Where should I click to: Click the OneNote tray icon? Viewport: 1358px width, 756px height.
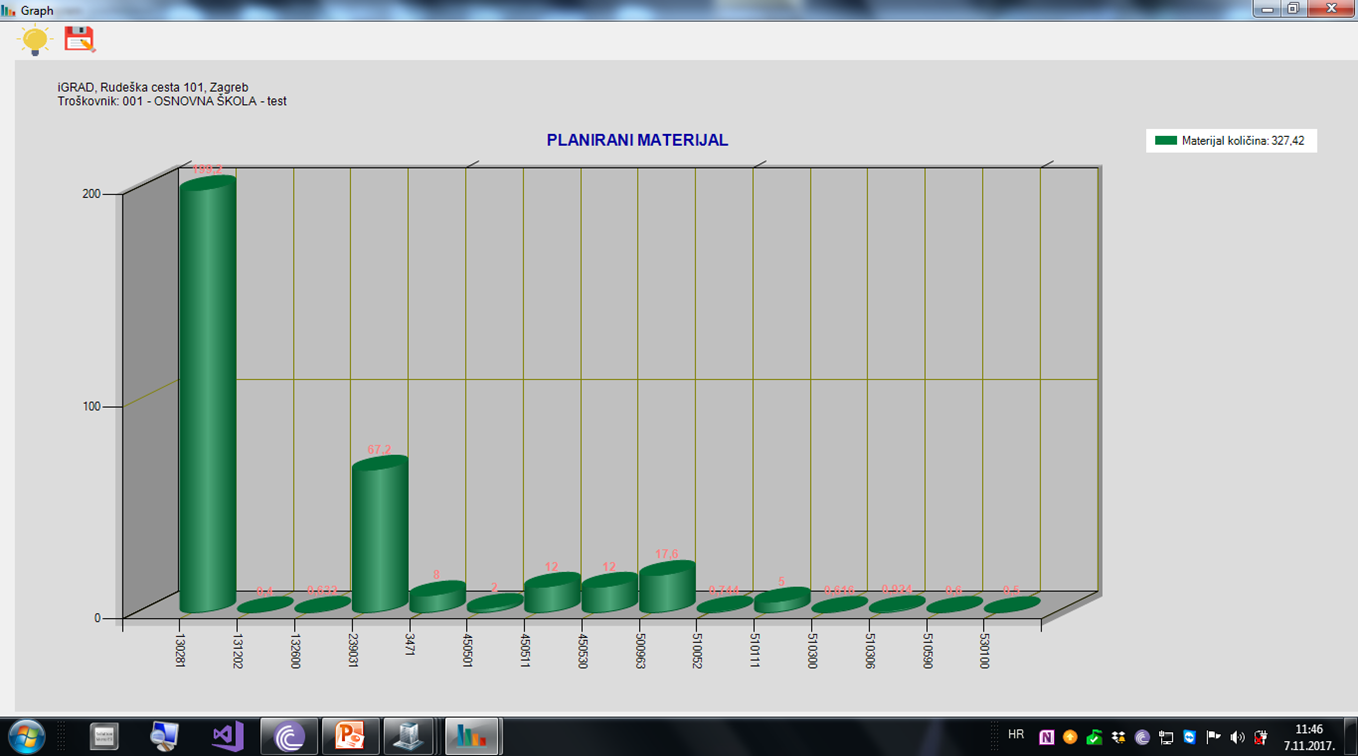point(1046,737)
